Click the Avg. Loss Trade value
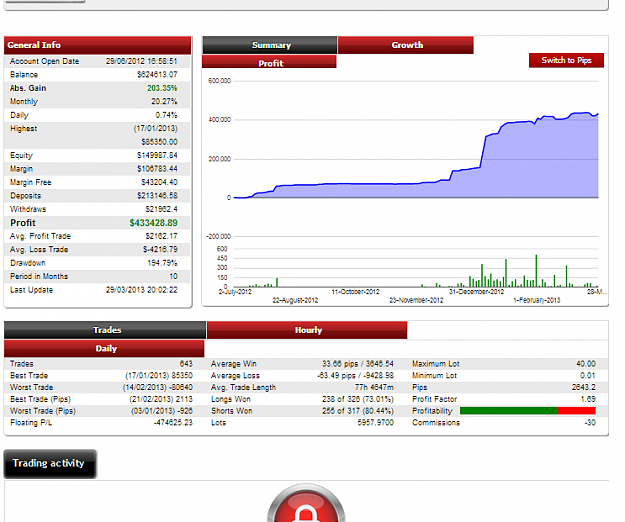625x522 pixels. [x=160, y=249]
